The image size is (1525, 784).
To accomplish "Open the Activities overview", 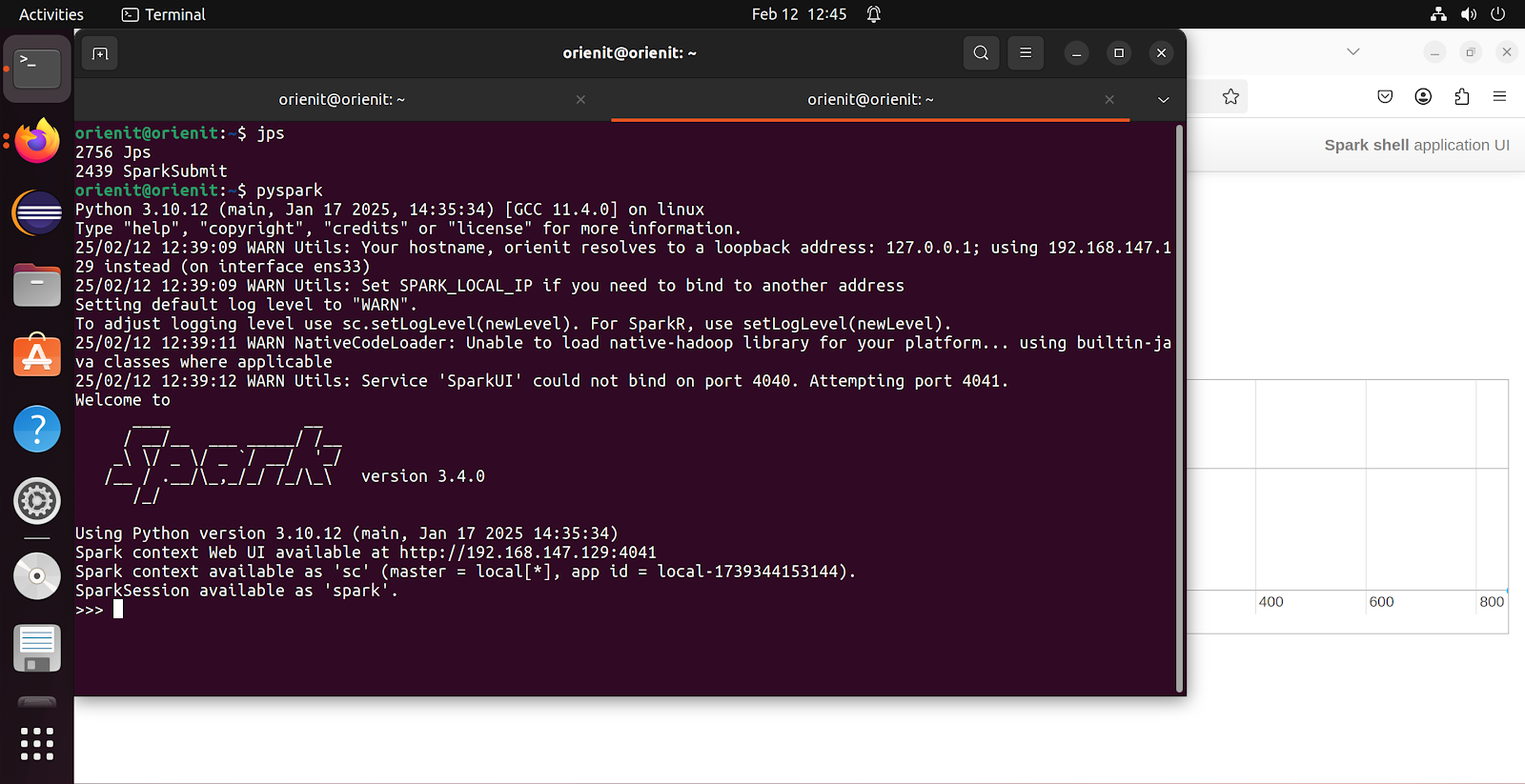I will (51, 14).
